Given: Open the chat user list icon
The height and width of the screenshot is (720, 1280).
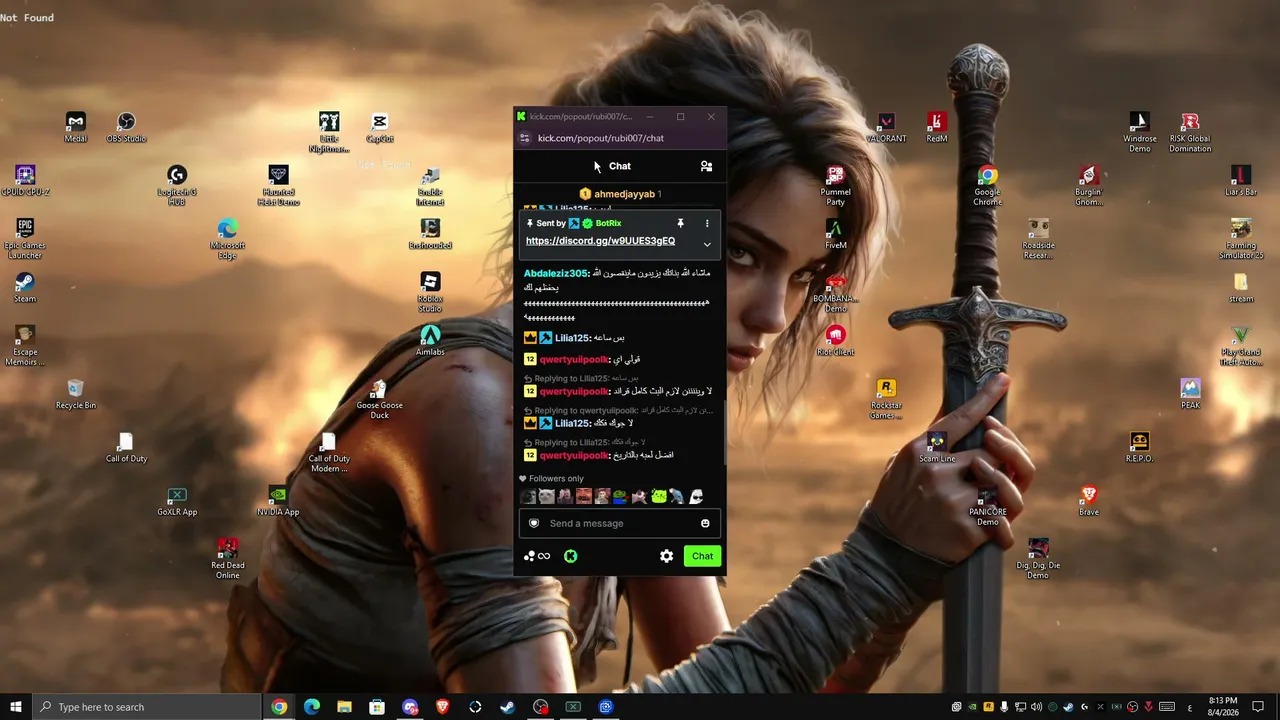Looking at the screenshot, I should [x=706, y=166].
